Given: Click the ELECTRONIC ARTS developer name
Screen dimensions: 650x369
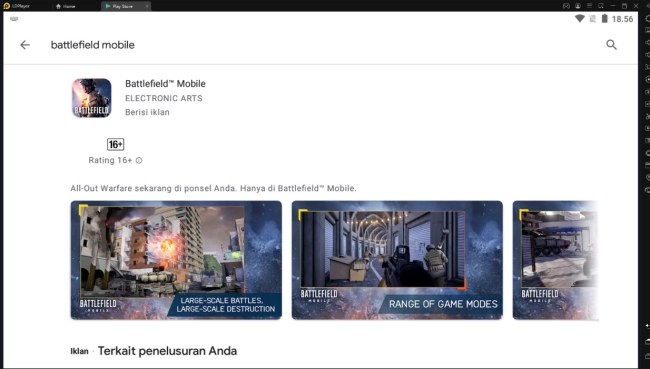Looking at the screenshot, I should (x=164, y=98).
